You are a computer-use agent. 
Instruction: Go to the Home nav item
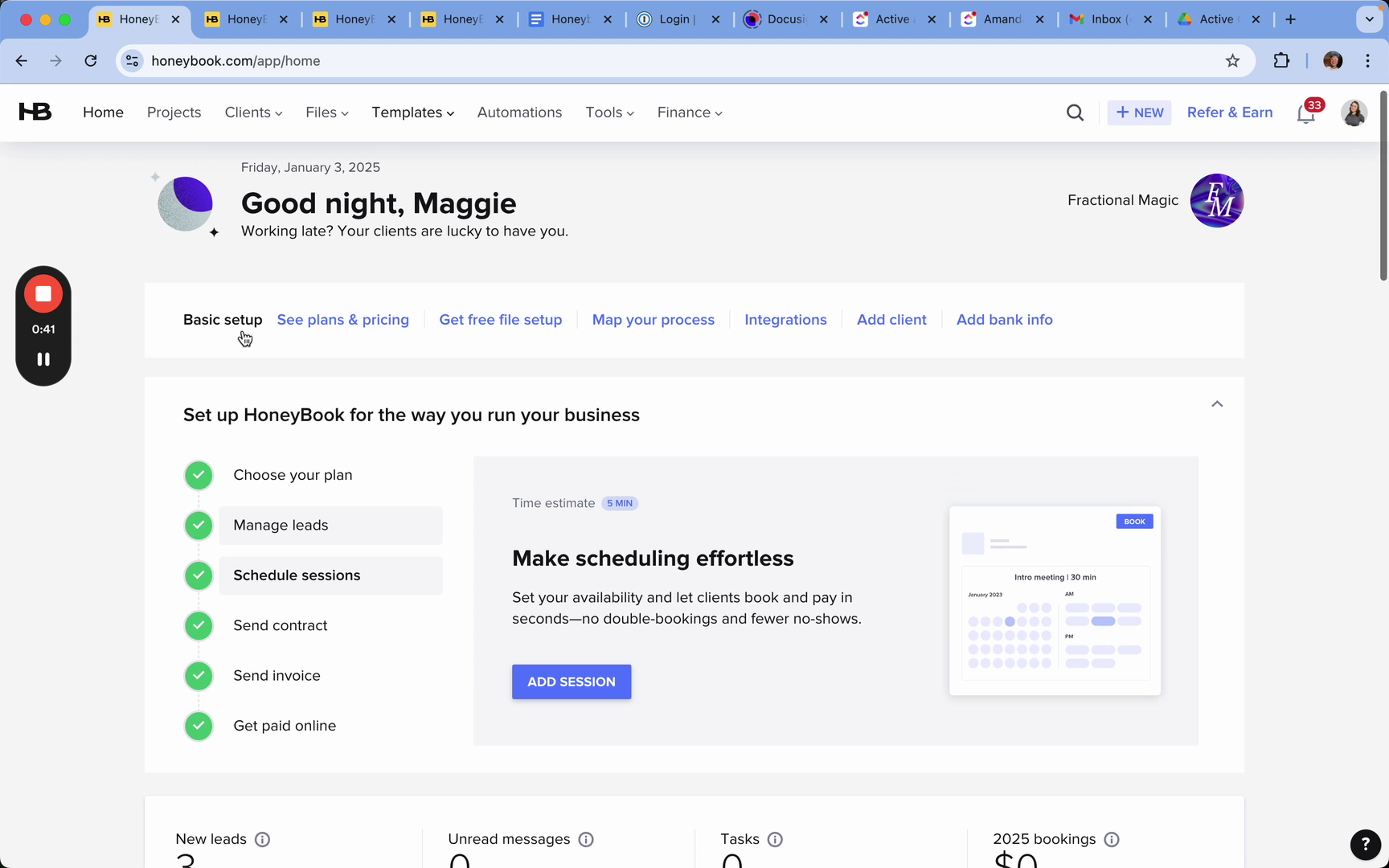(x=103, y=113)
